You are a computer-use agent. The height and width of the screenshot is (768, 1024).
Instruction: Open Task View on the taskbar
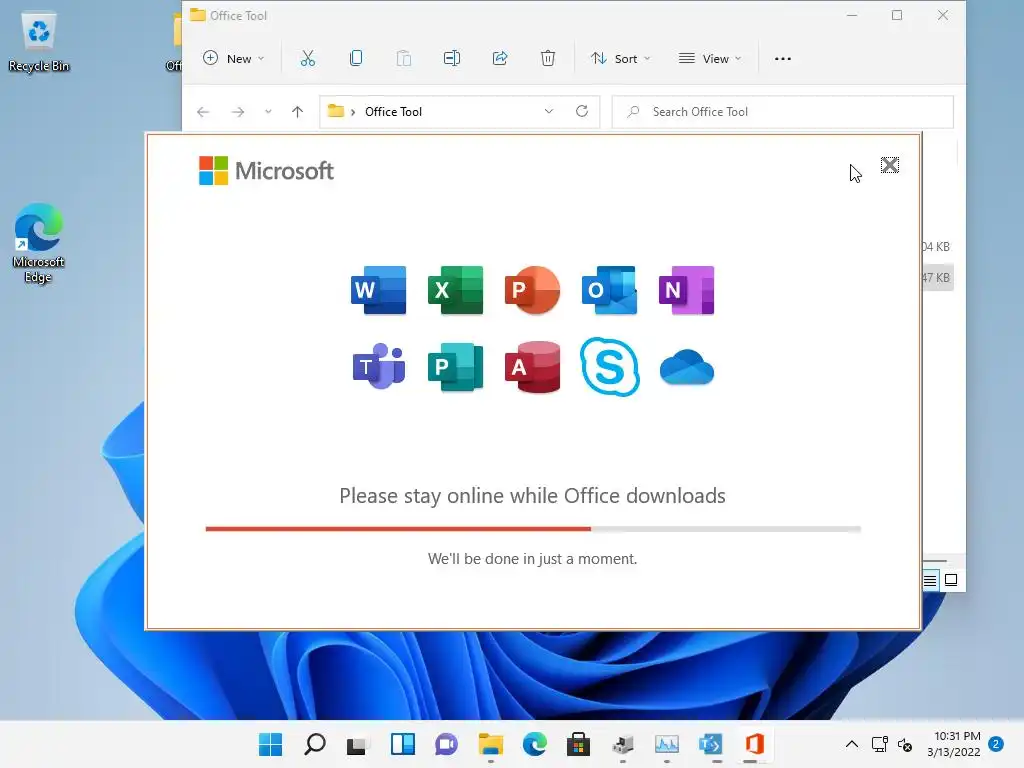click(357, 744)
